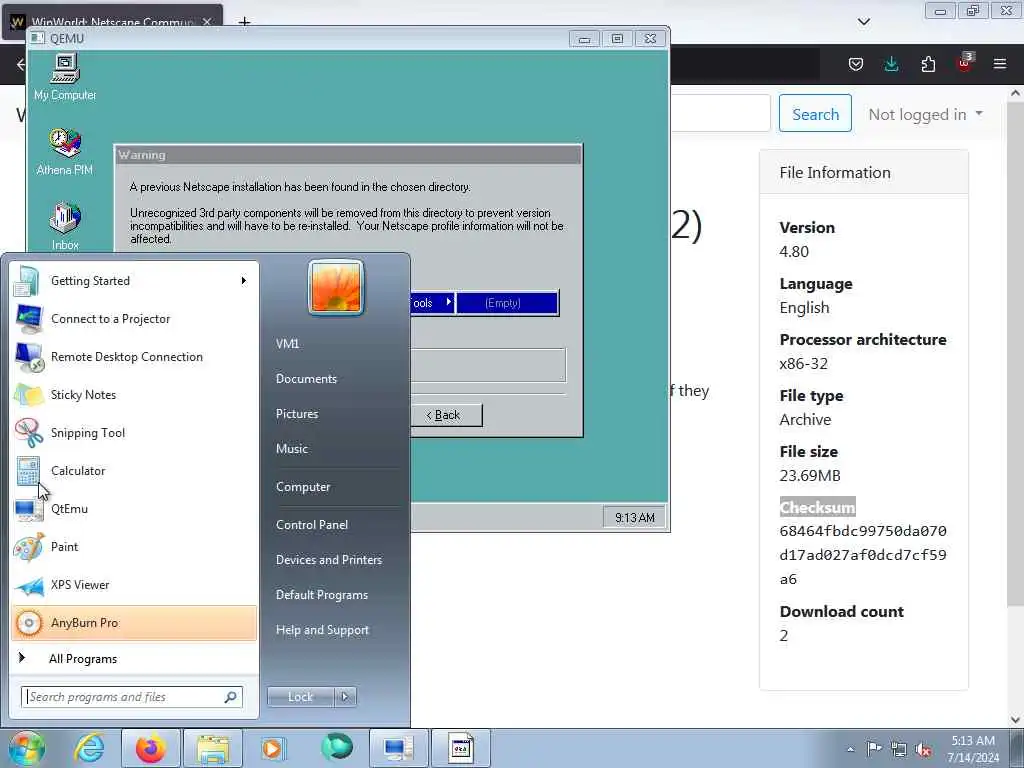
Task: Click the Checksum label in File Information
Action: coord(817,507)
